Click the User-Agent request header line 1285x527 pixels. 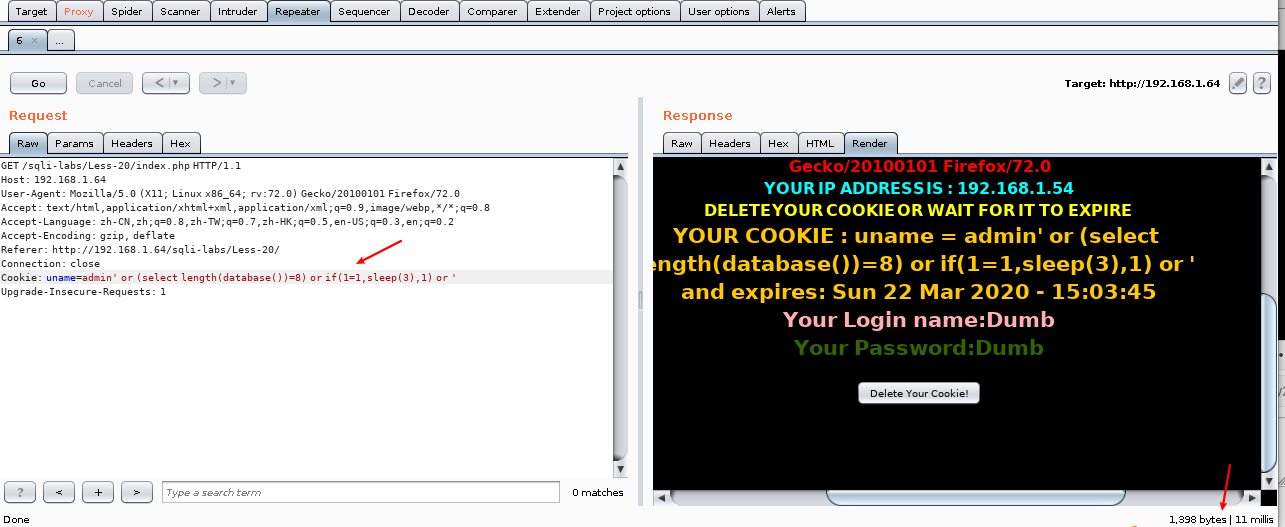point(230,193)
